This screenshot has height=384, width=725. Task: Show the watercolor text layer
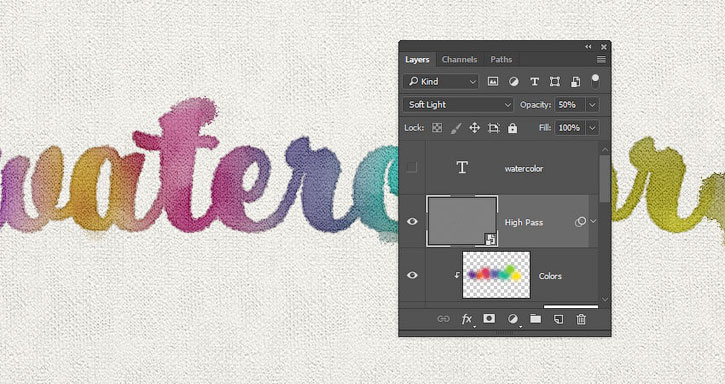412,167
